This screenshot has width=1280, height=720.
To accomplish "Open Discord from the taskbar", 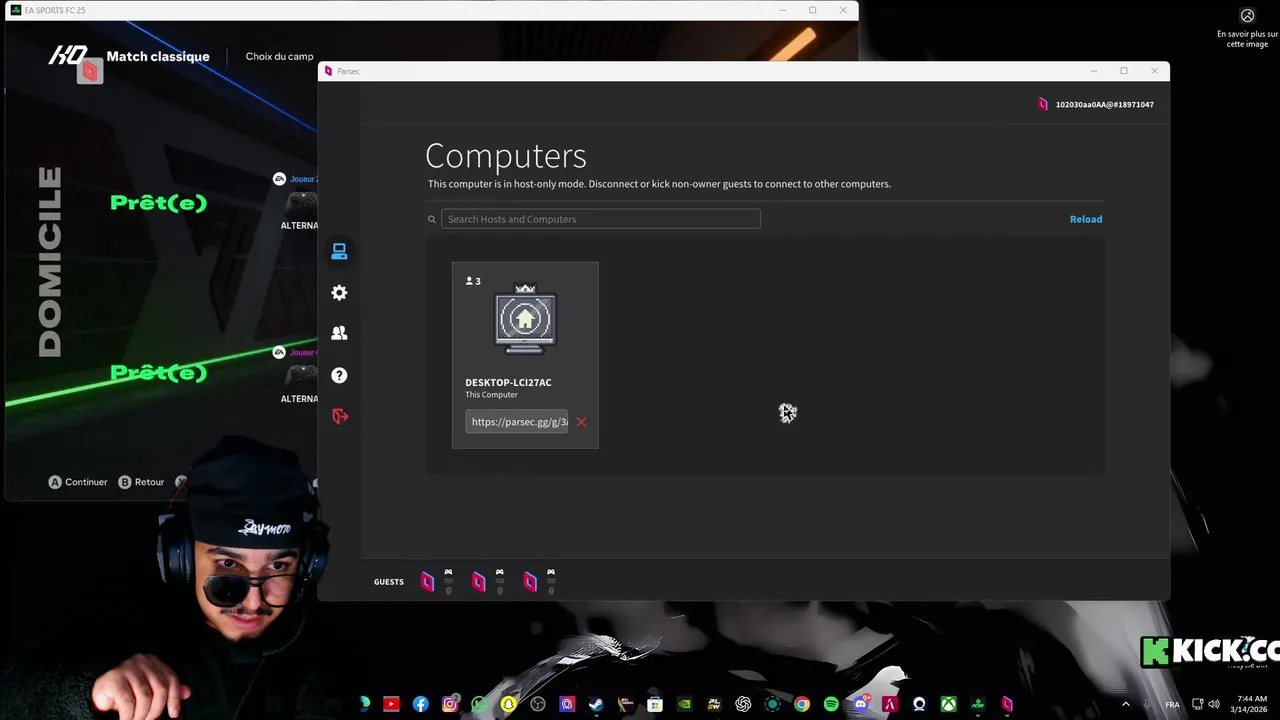I will point(861,704).
